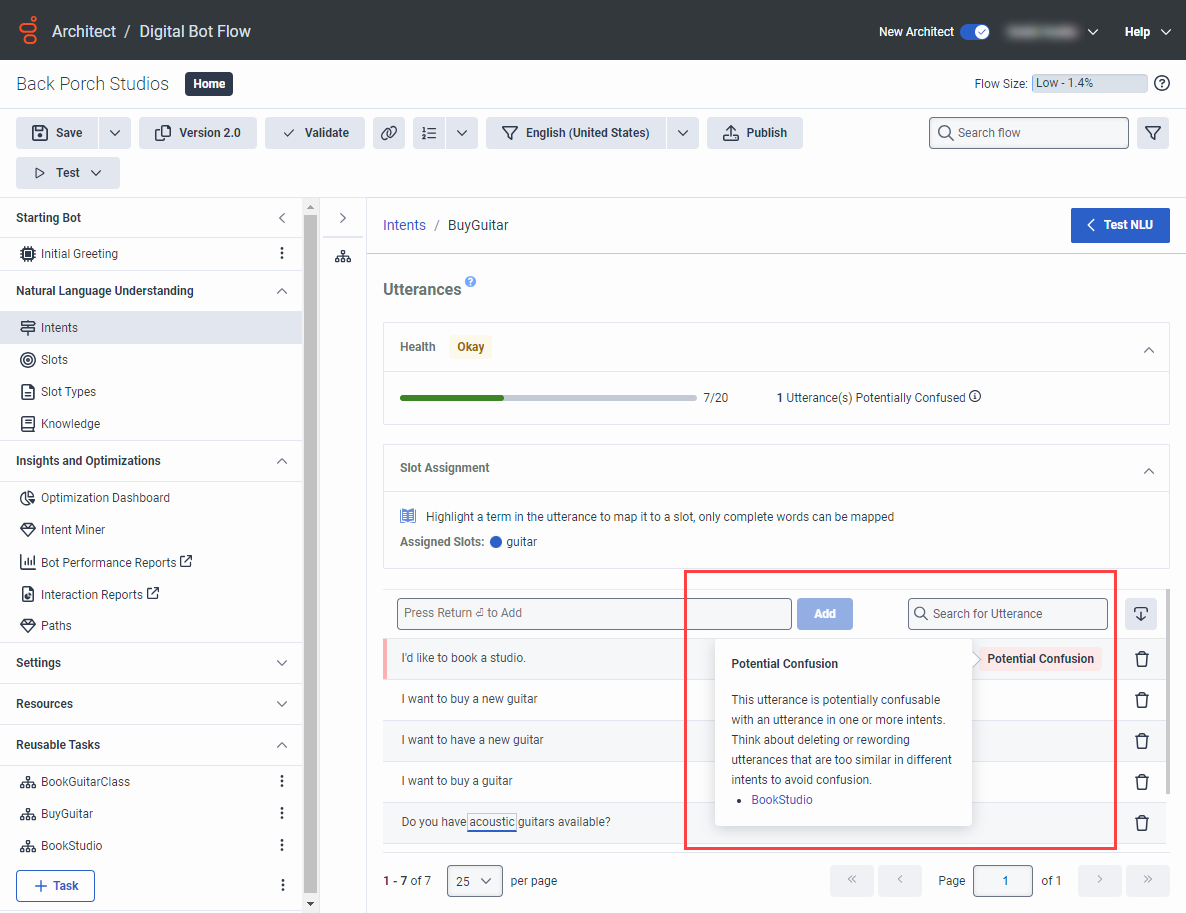Click the Health progress bar showing 7/20
Image resolution: width=1186 pixels, height=913 pixels.
pyautogui.click(x=548, y=397)
